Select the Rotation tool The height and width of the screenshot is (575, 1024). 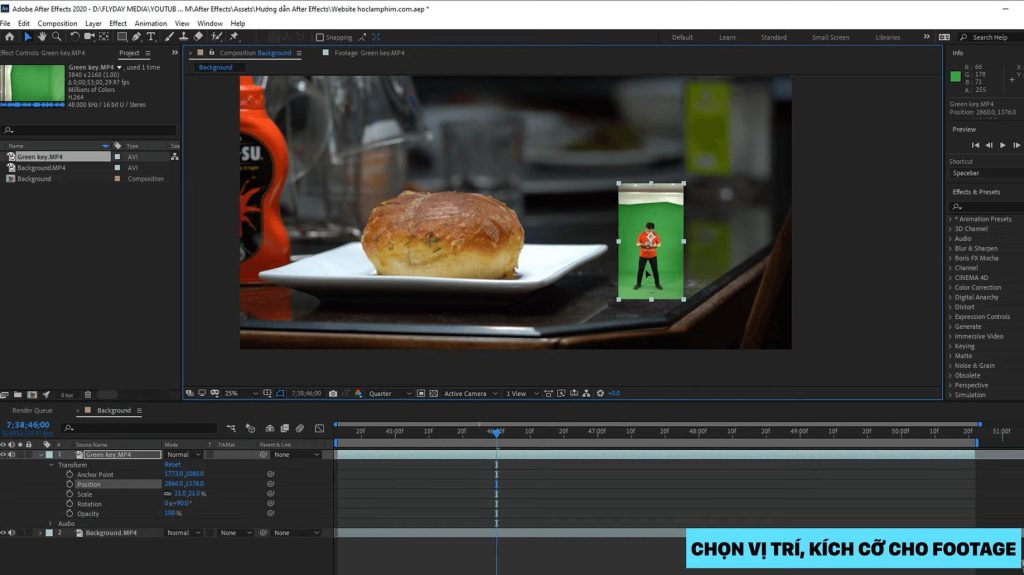[x=75, y=37]
